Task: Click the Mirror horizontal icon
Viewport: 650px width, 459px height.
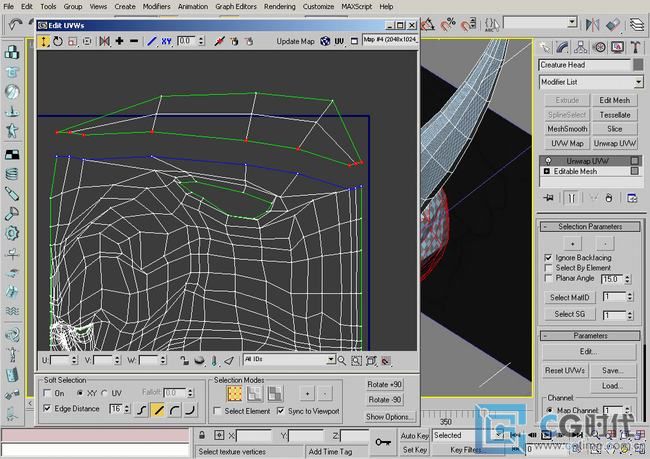Action: click(104, 41)
